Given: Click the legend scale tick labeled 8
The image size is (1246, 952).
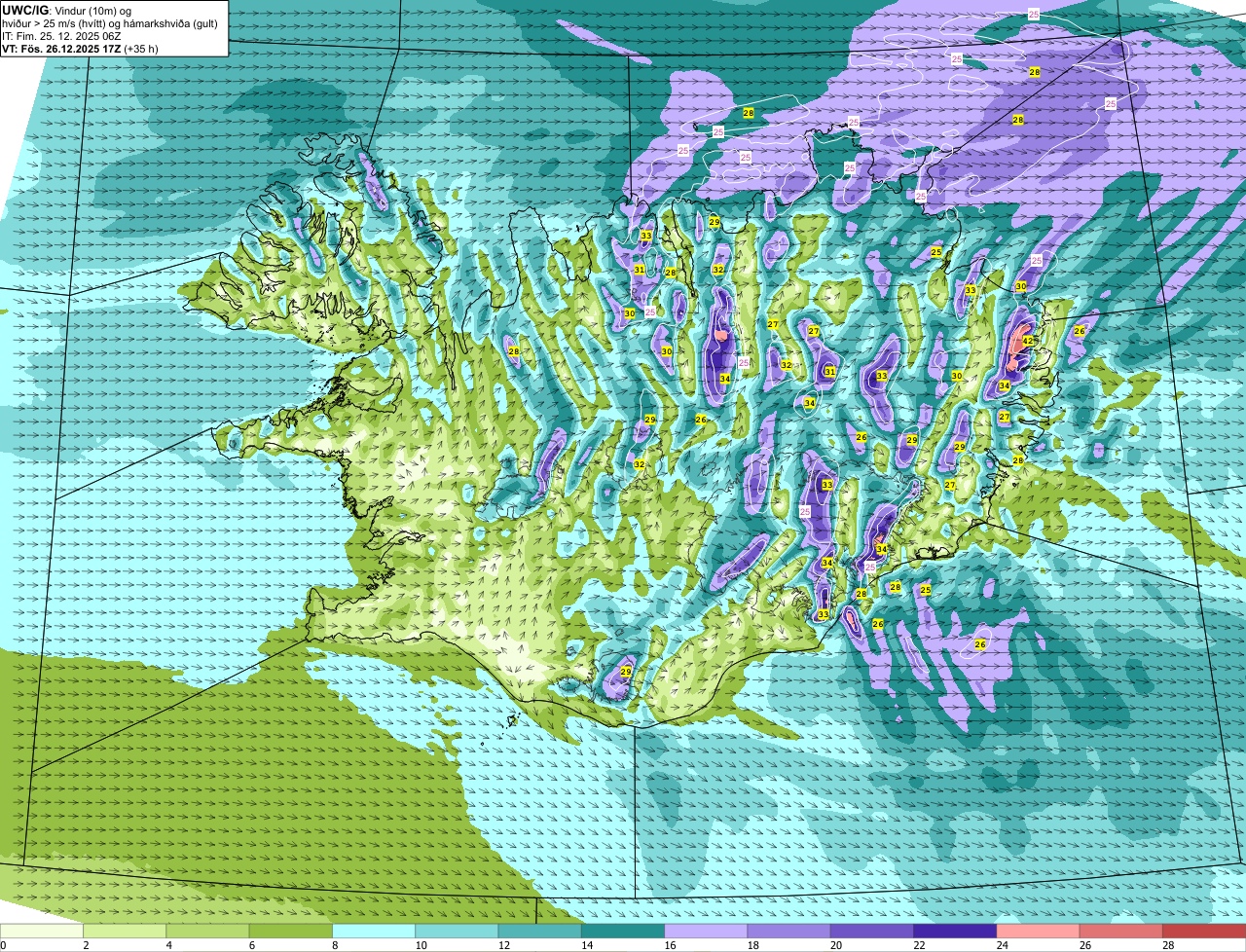Looking at the screenshot, I should 335,945.
